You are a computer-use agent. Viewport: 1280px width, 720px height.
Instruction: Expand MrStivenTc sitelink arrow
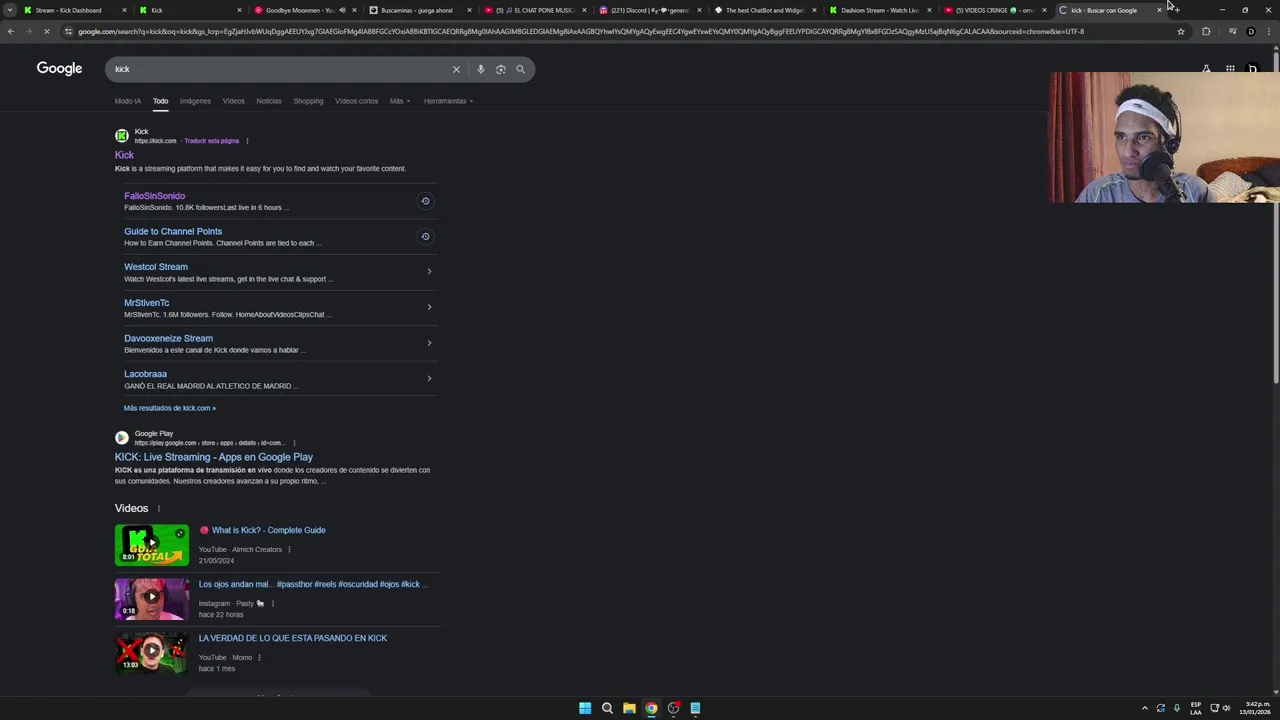[429, 307]
